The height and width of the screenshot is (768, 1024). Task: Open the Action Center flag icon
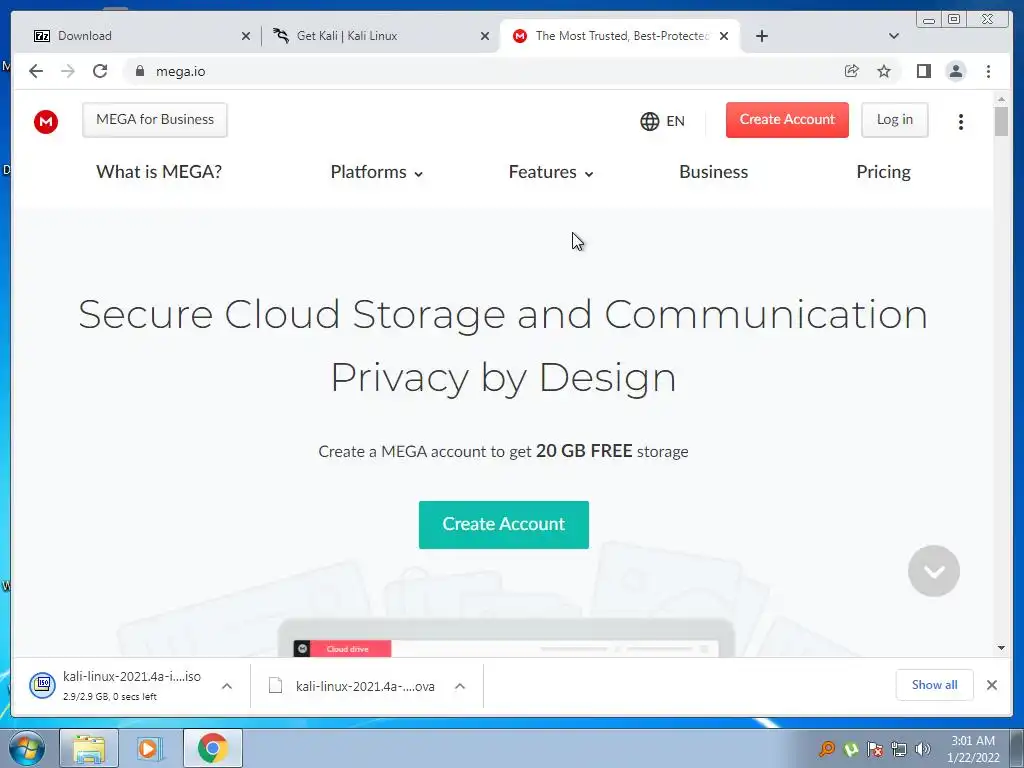click(874, 749)
